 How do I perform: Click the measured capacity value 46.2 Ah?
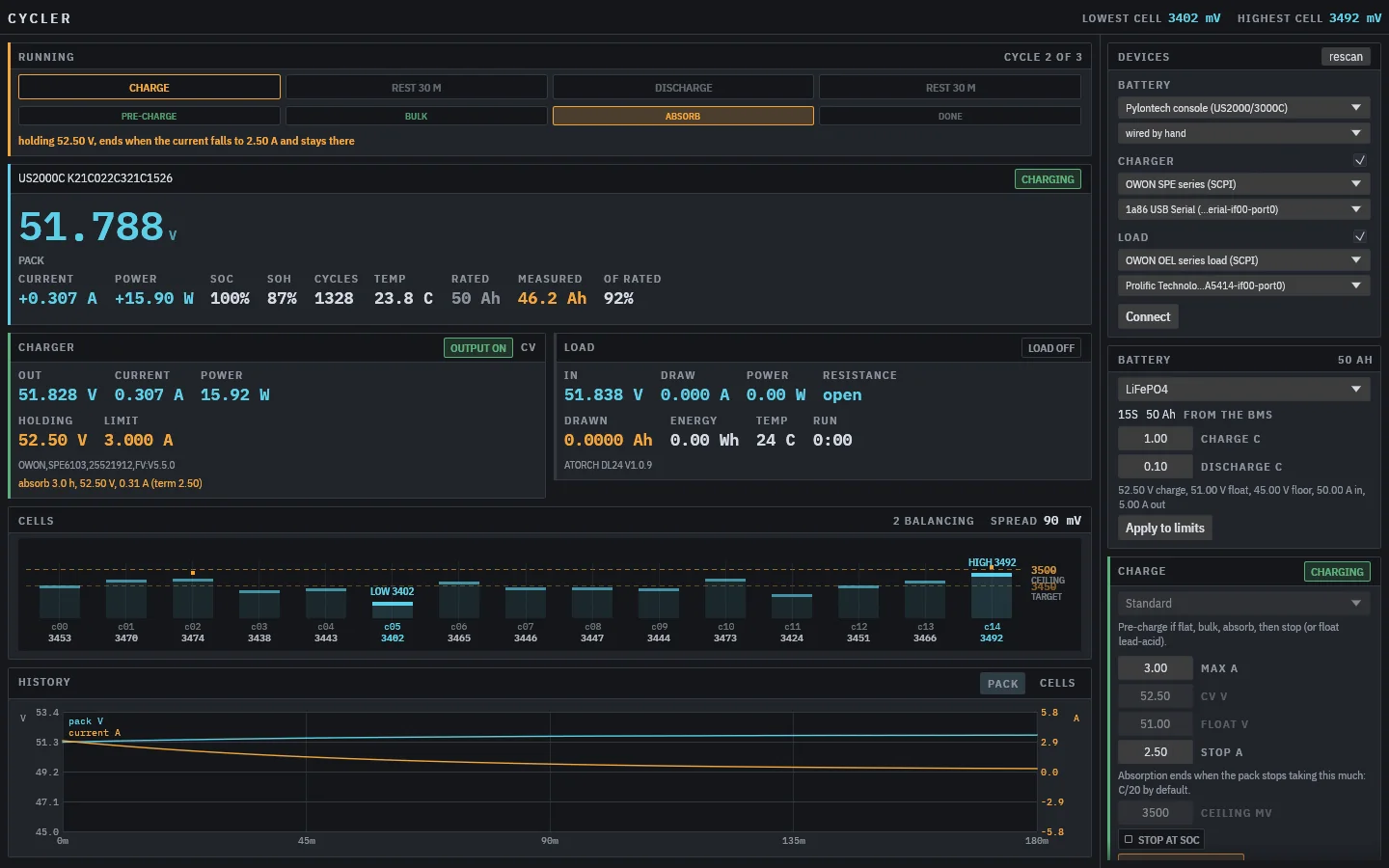(552, 299)
